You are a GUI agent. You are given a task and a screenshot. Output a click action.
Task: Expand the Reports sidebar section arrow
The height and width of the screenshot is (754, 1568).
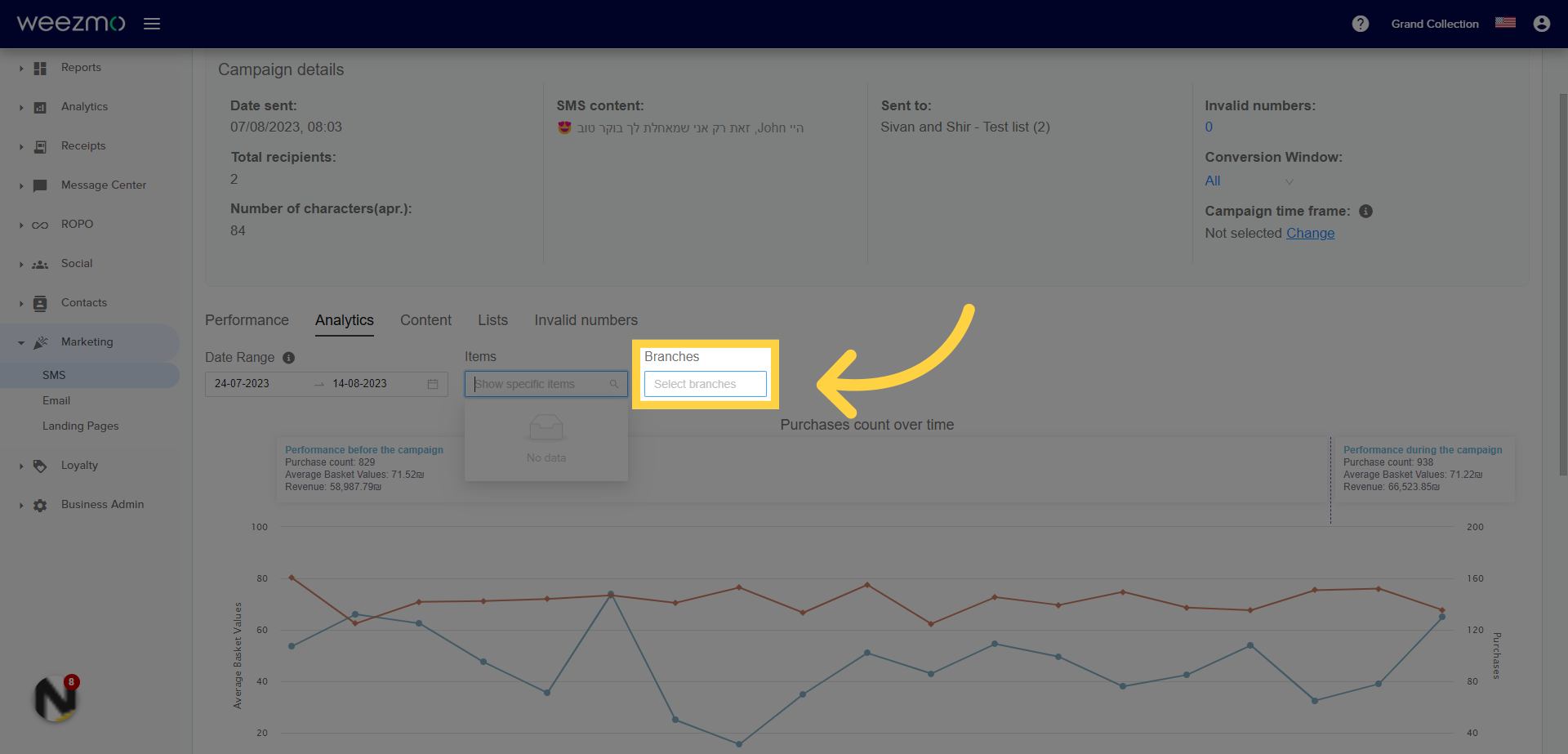point(21,69)
